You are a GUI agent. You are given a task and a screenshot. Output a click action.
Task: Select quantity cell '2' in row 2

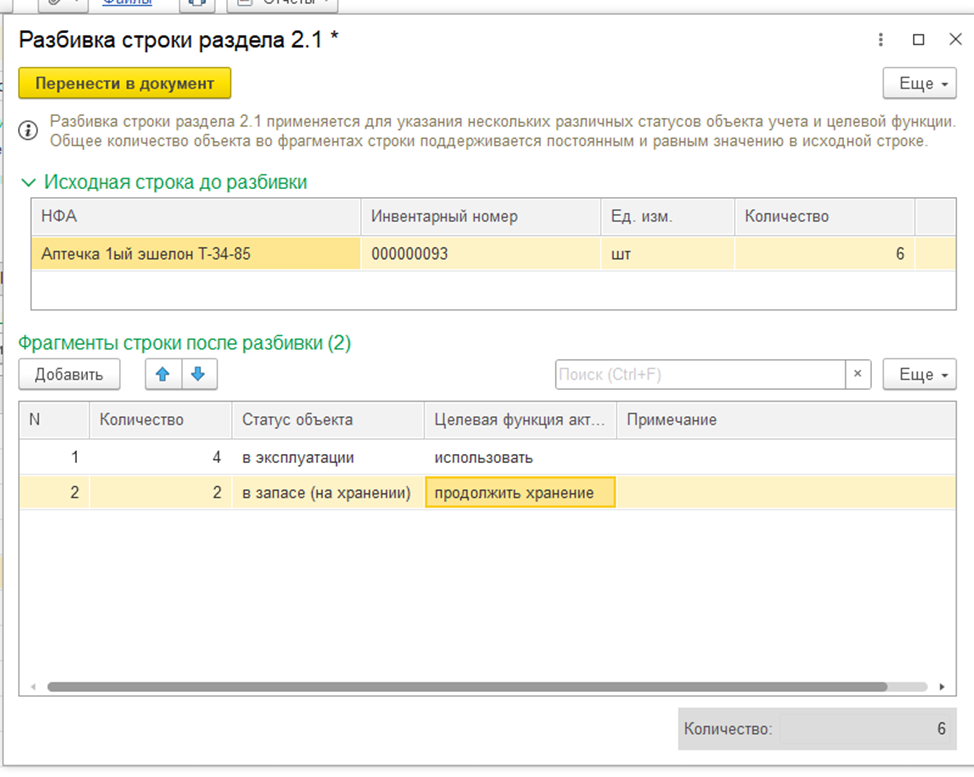point(160,493)
